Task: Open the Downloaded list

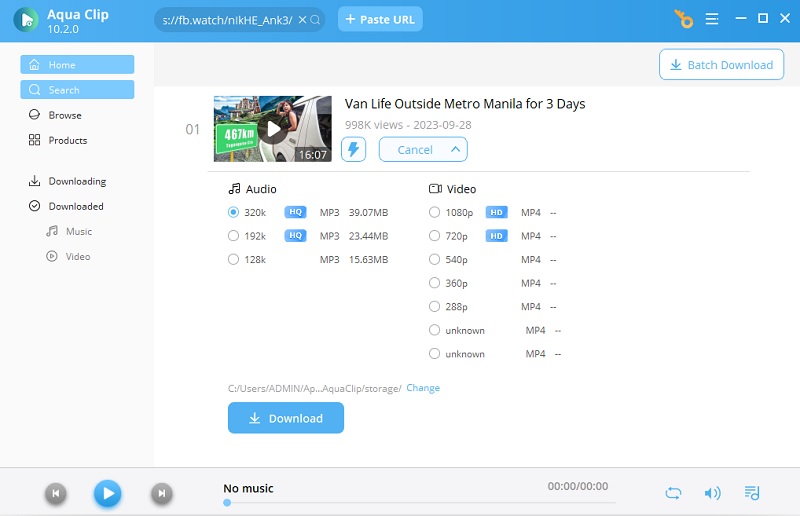Action: 66,206
